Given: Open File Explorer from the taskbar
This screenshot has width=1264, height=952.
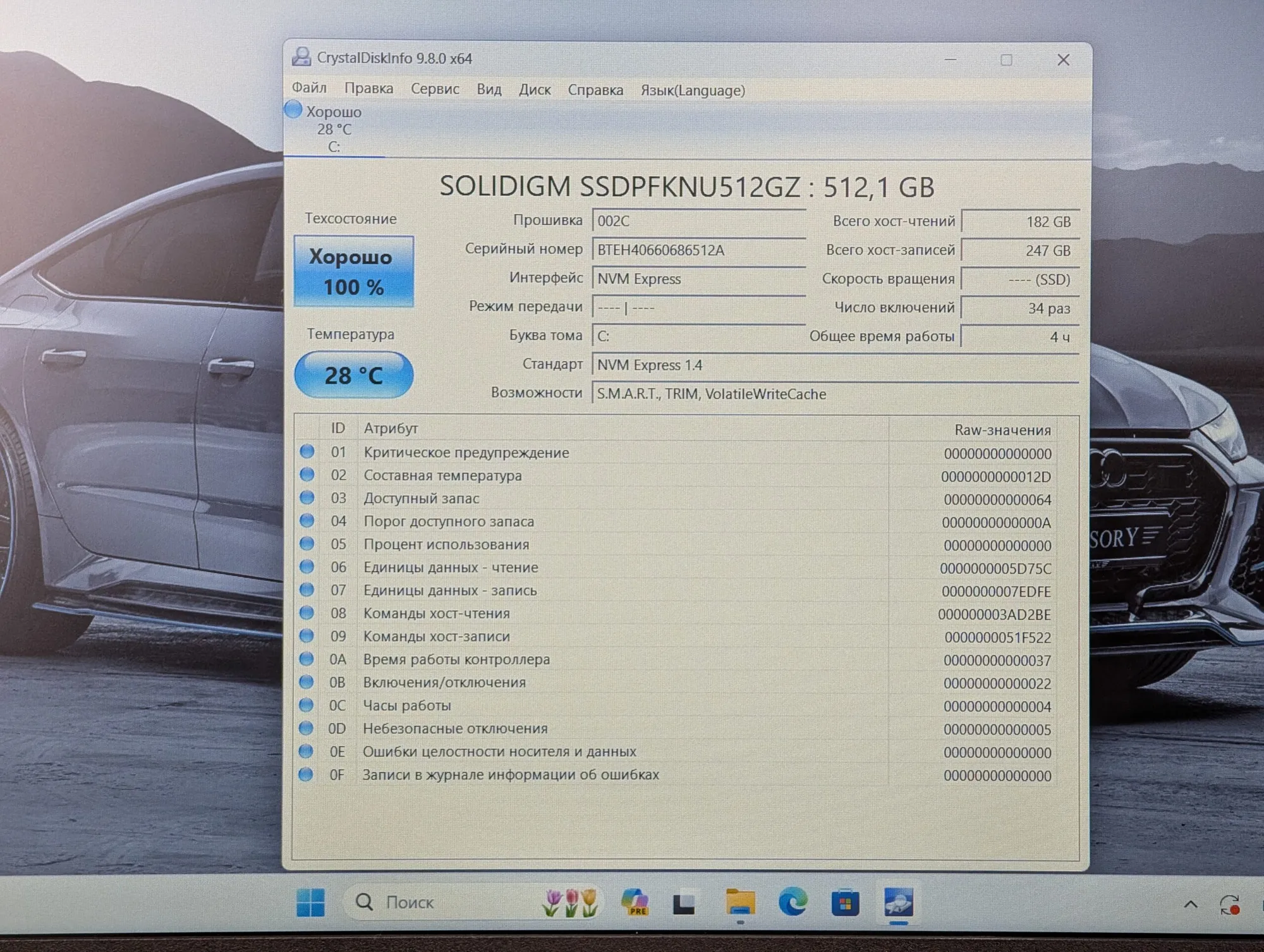Looking at the screenshot, I should [x=740, y=903].
